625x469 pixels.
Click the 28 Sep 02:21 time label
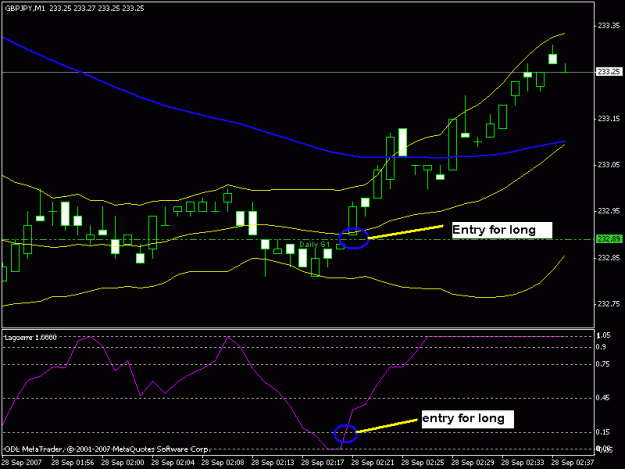[373, 463]
